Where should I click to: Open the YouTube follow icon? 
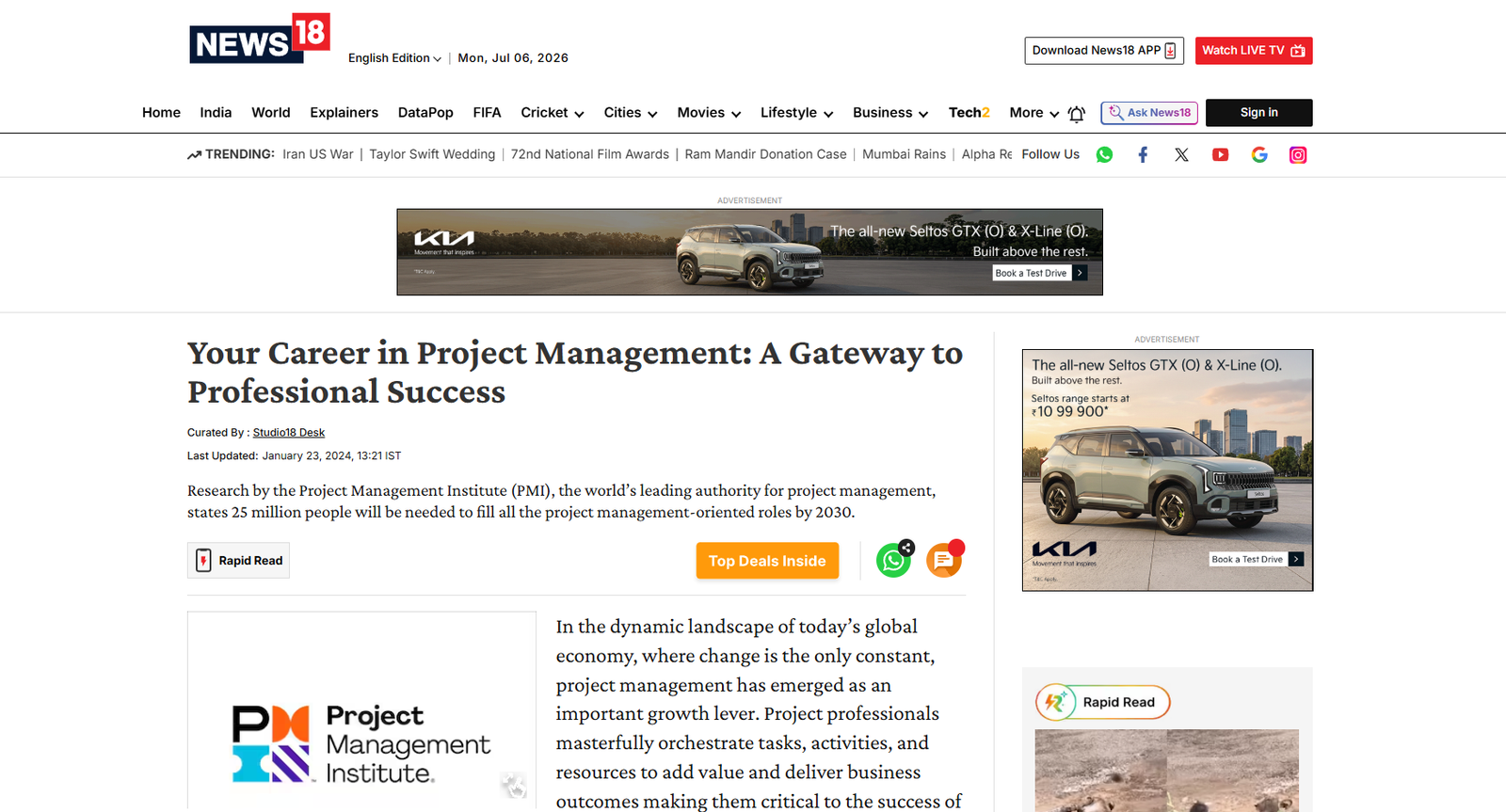(x=1220, y=155)
